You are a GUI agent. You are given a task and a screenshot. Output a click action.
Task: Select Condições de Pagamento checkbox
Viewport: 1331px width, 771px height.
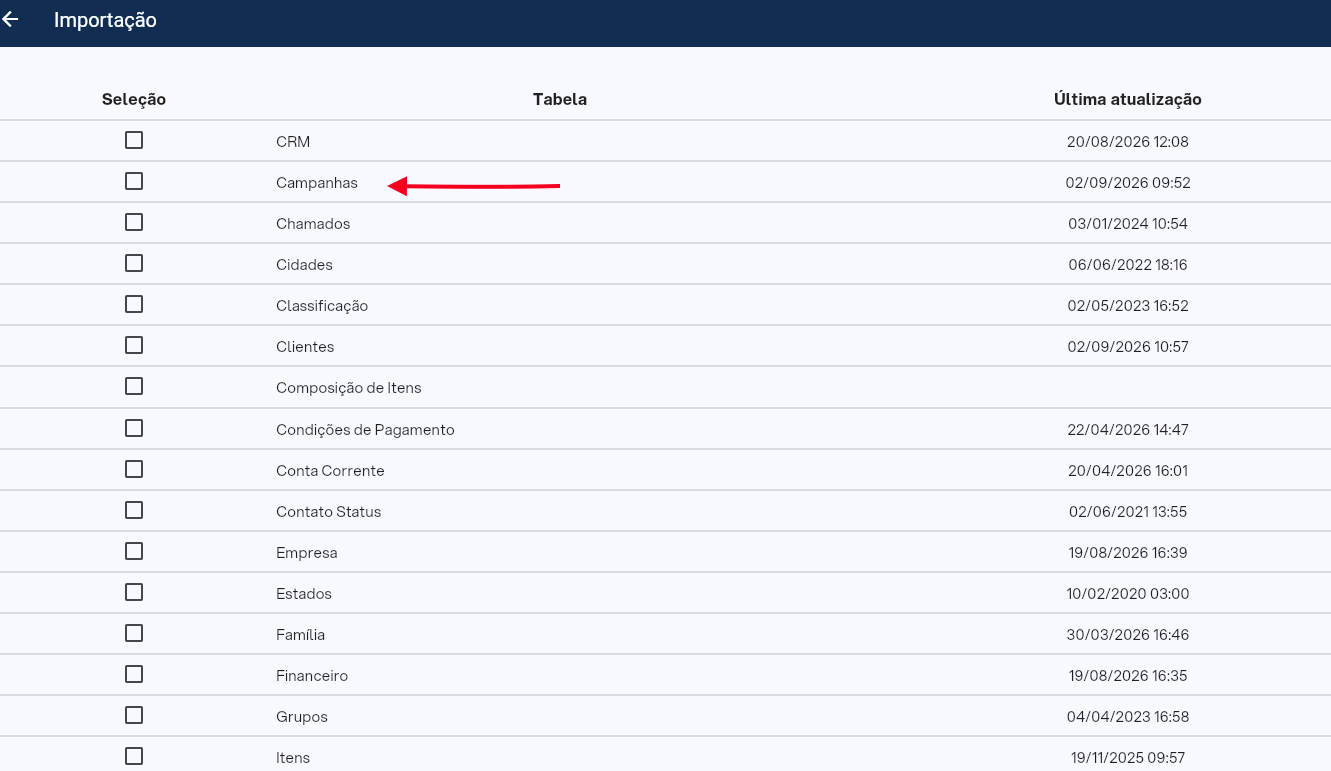[134, 428]
